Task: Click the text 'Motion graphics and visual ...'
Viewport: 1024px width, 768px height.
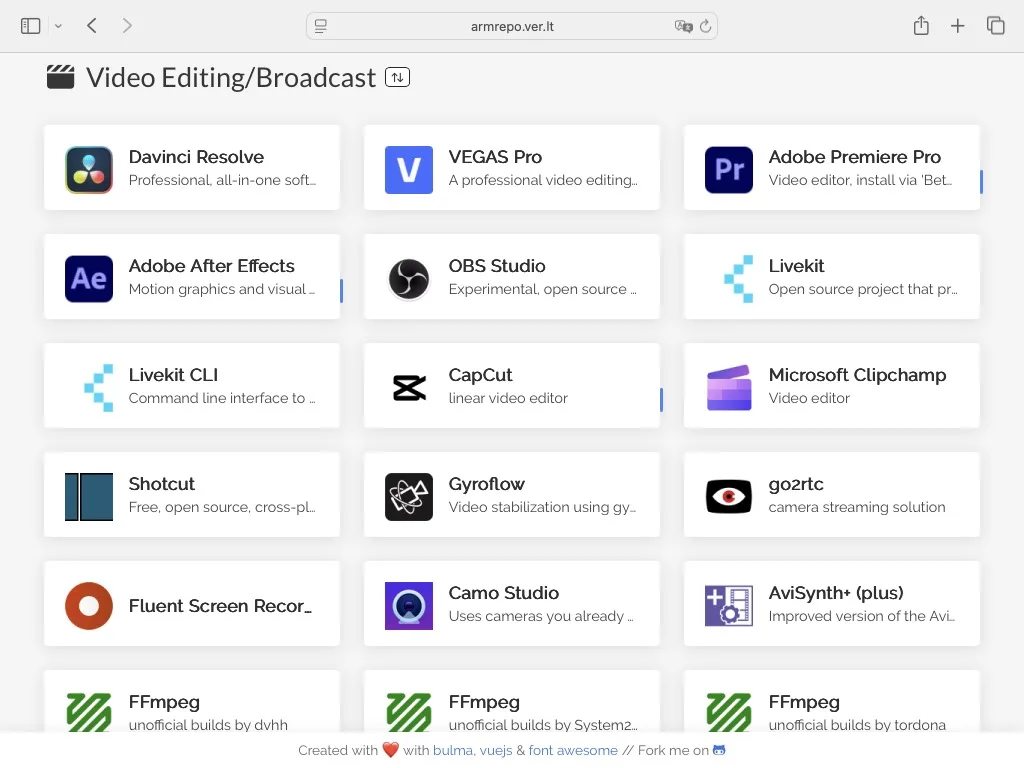Action: point(222,289)
